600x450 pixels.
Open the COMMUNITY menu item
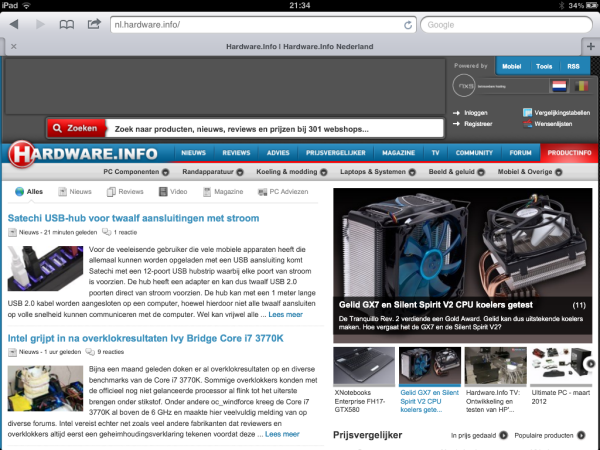click(474, 153)
